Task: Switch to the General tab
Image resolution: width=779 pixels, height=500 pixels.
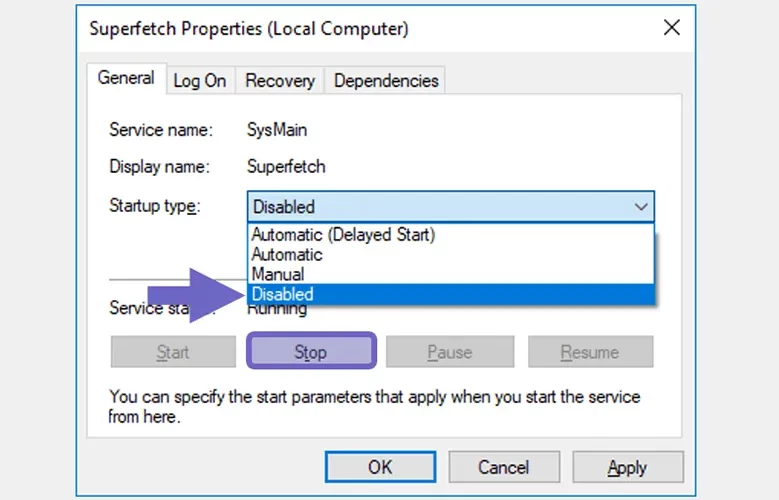Action: pos(126,78)
